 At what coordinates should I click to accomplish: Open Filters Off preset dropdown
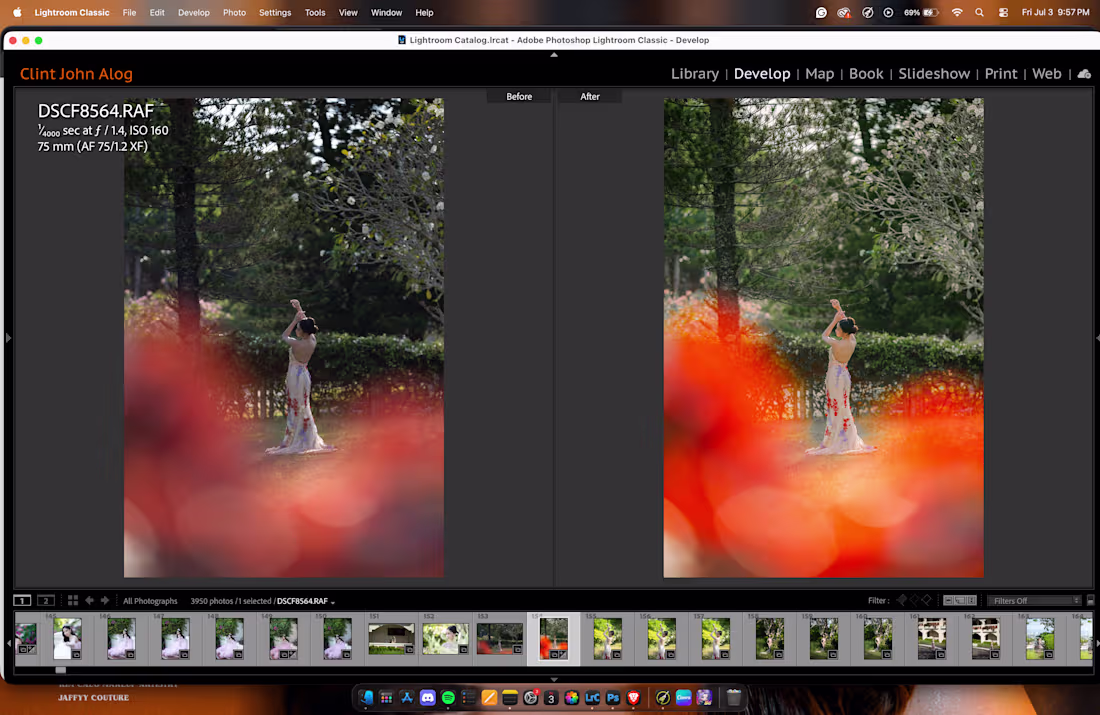click(x=1034, y=601)
